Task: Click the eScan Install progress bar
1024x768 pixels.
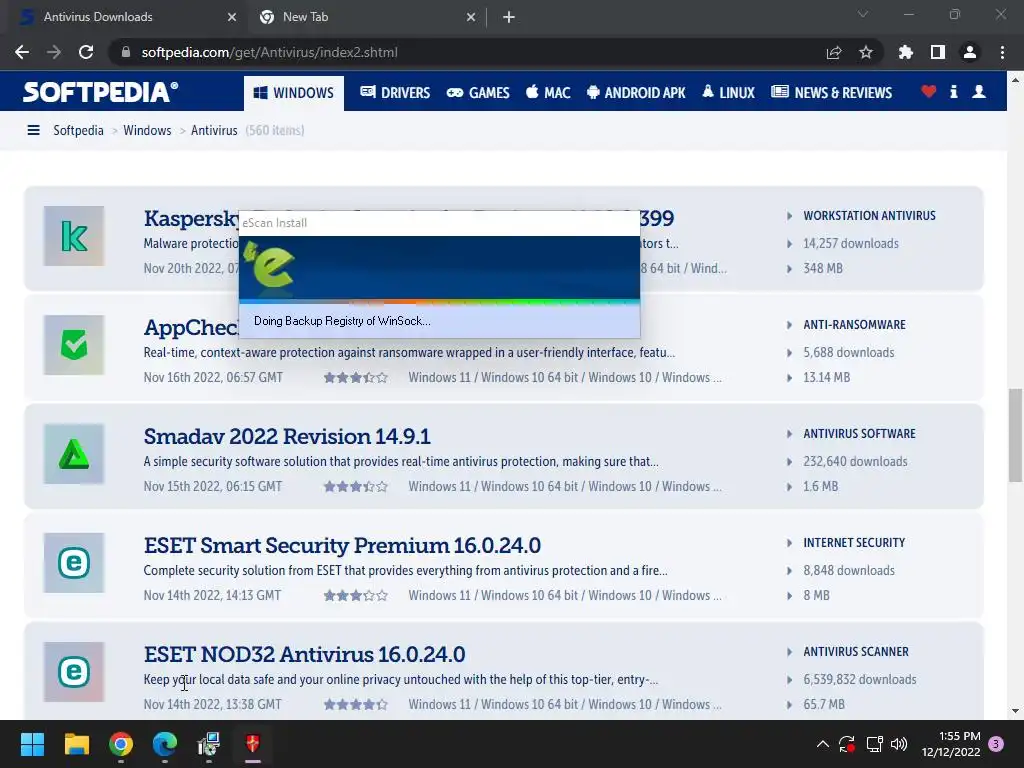Action: [x=440, y=302]
